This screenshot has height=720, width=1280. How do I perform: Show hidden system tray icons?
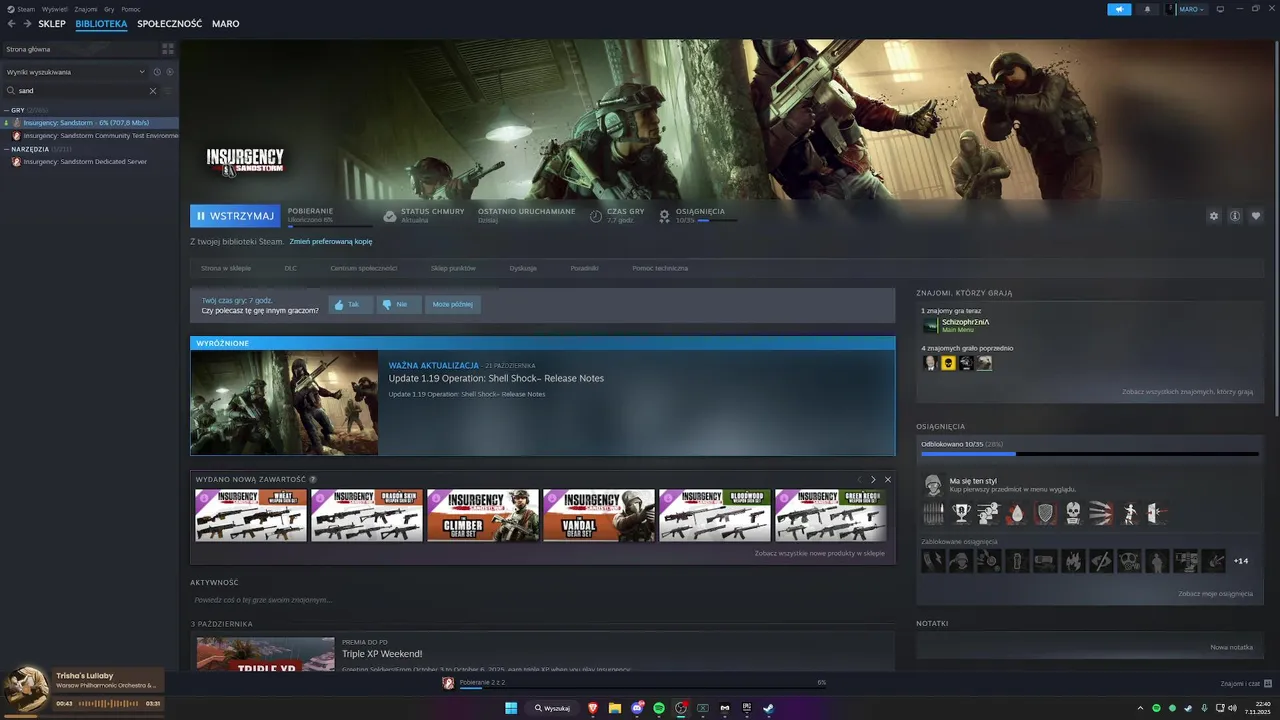point(1140,708)
